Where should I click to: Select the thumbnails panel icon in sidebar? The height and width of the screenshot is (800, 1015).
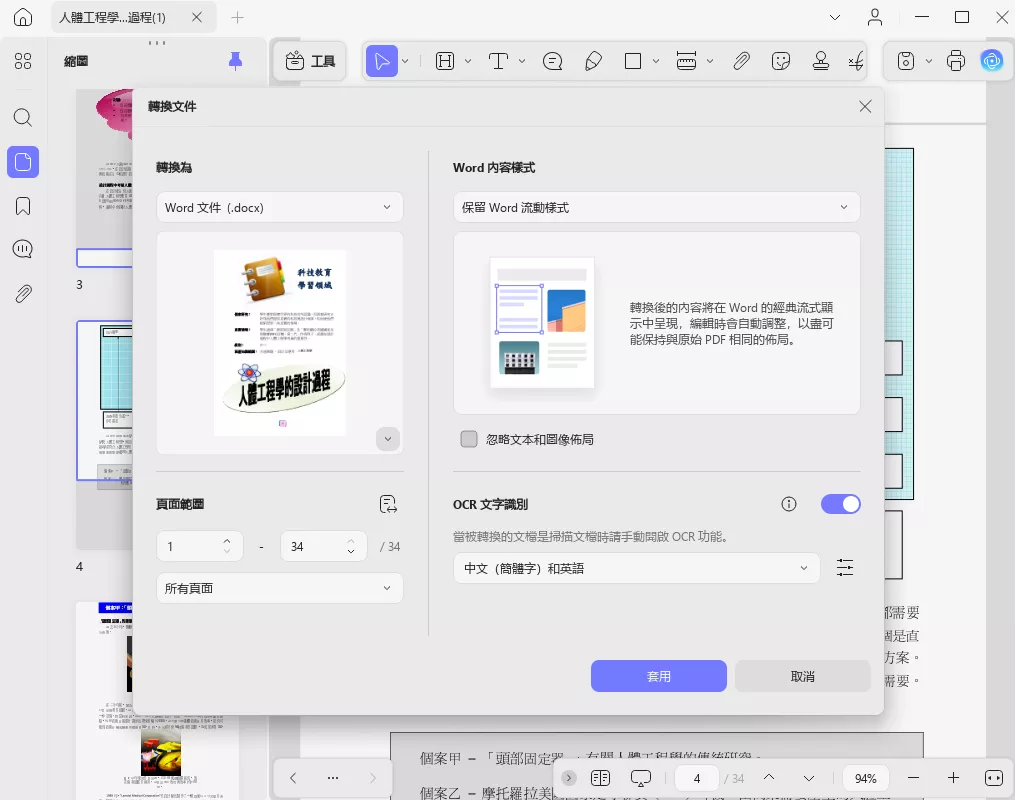click(23, 162)
